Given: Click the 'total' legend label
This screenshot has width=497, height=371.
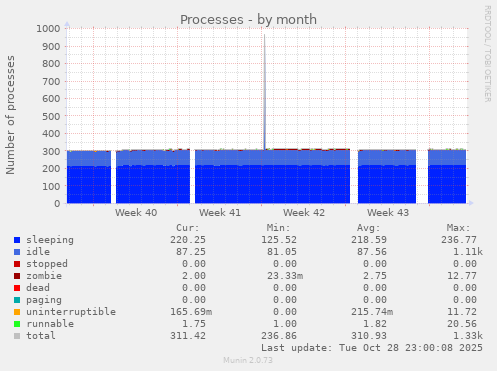Looking at the screenshot, I should click(x=41, y=336).
